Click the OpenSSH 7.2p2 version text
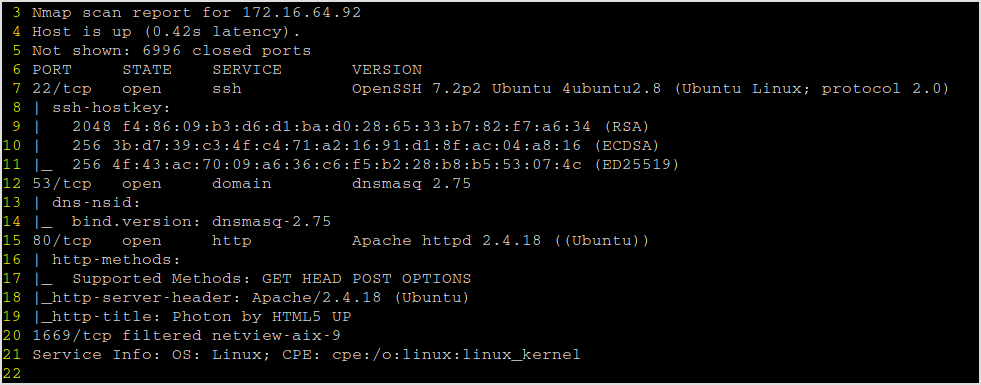 click(x=417, y=89)
